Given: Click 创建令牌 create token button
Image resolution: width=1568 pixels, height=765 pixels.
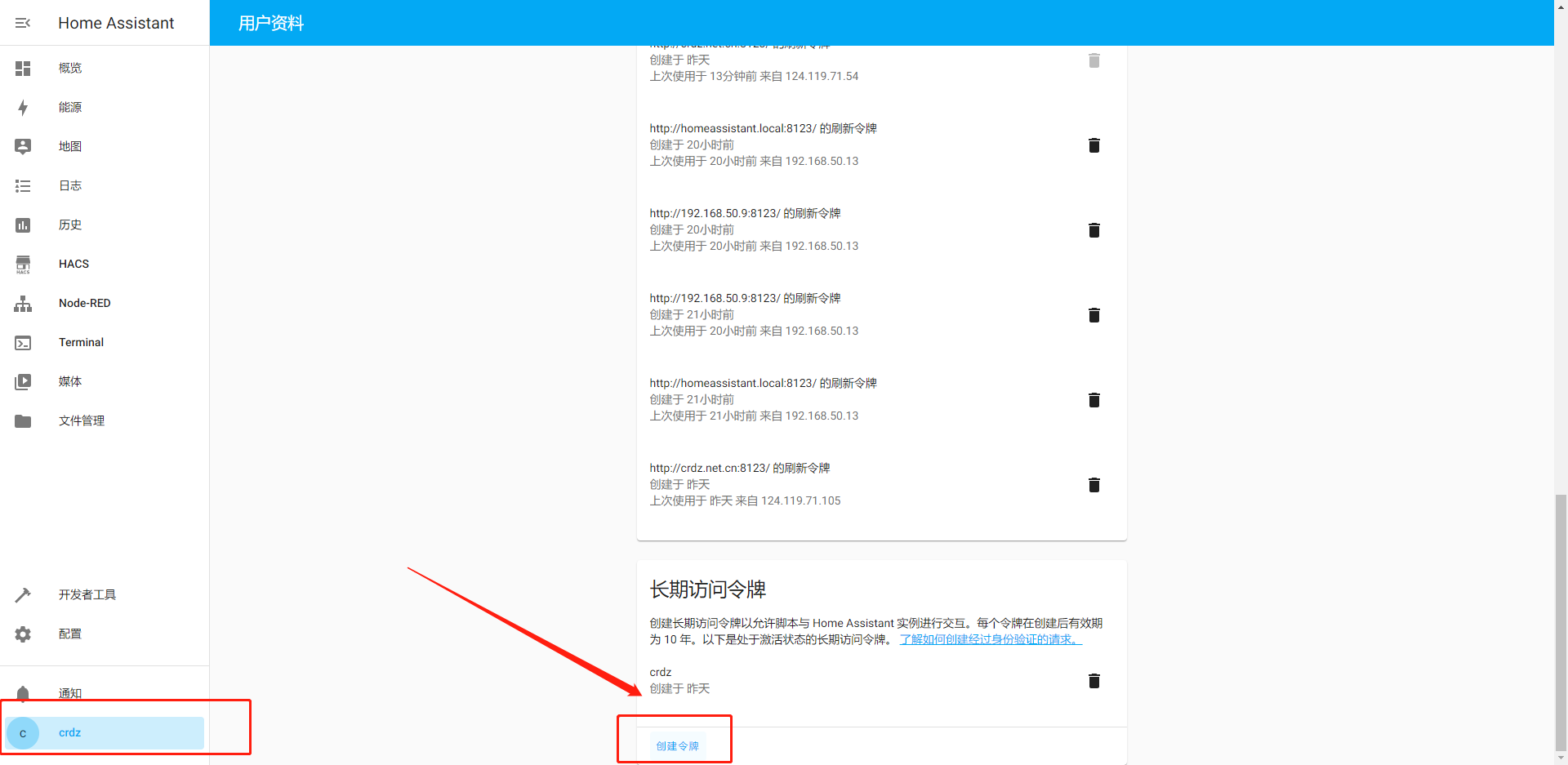Looking at the screenshot, I should [677, 745].
